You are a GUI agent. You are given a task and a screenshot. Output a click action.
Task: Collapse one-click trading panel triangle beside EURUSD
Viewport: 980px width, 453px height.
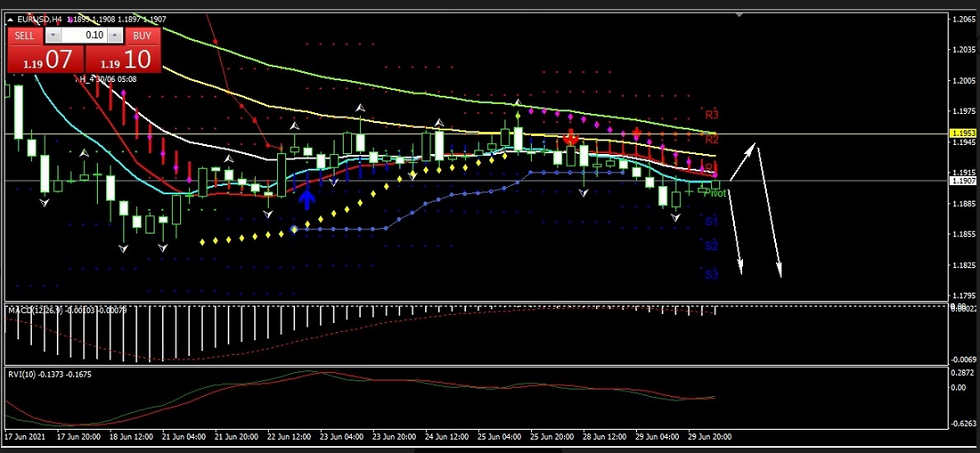click(11, 18)
